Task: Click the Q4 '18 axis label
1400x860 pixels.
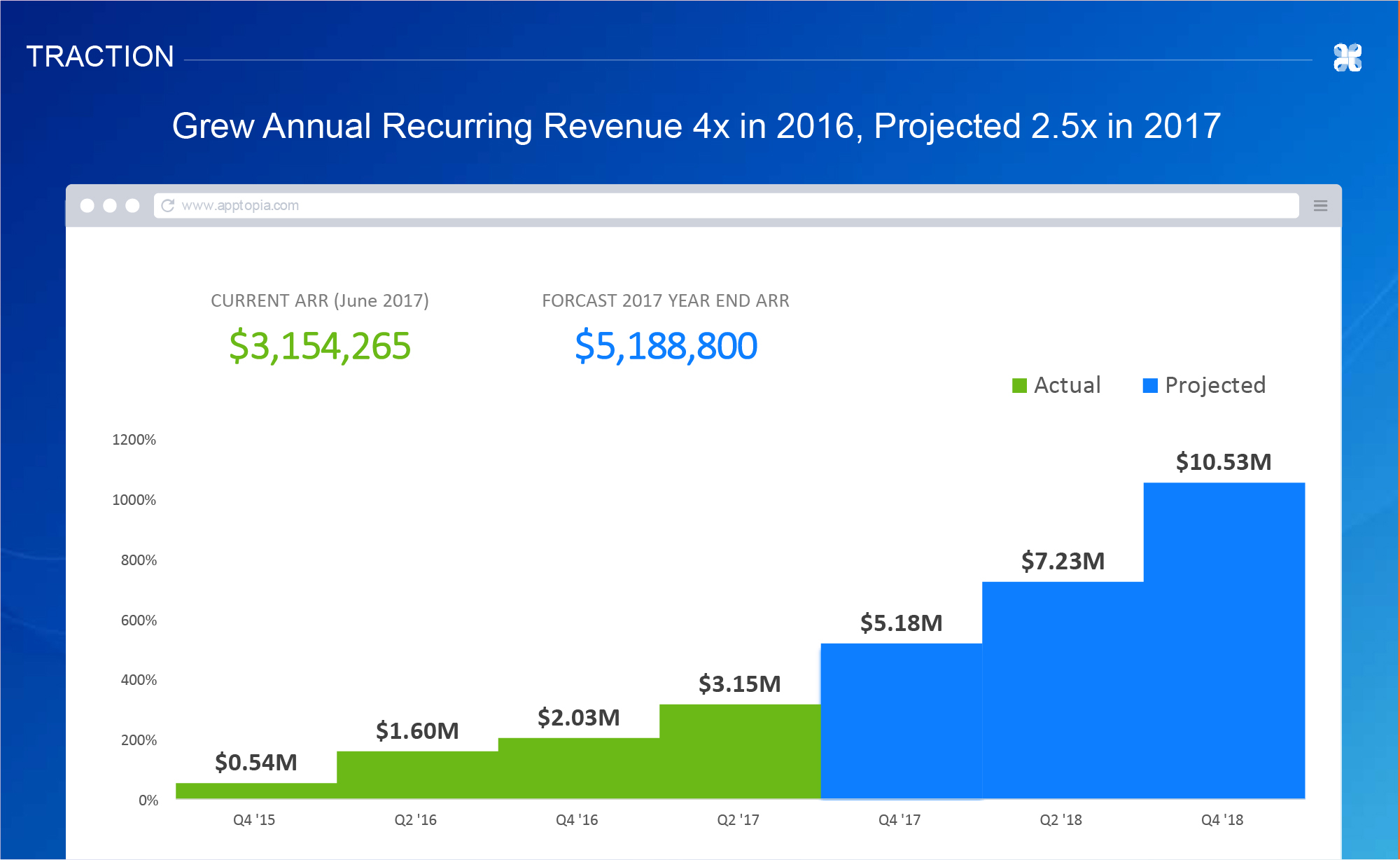Action: pyautogui.click(x=1222, y=820)
